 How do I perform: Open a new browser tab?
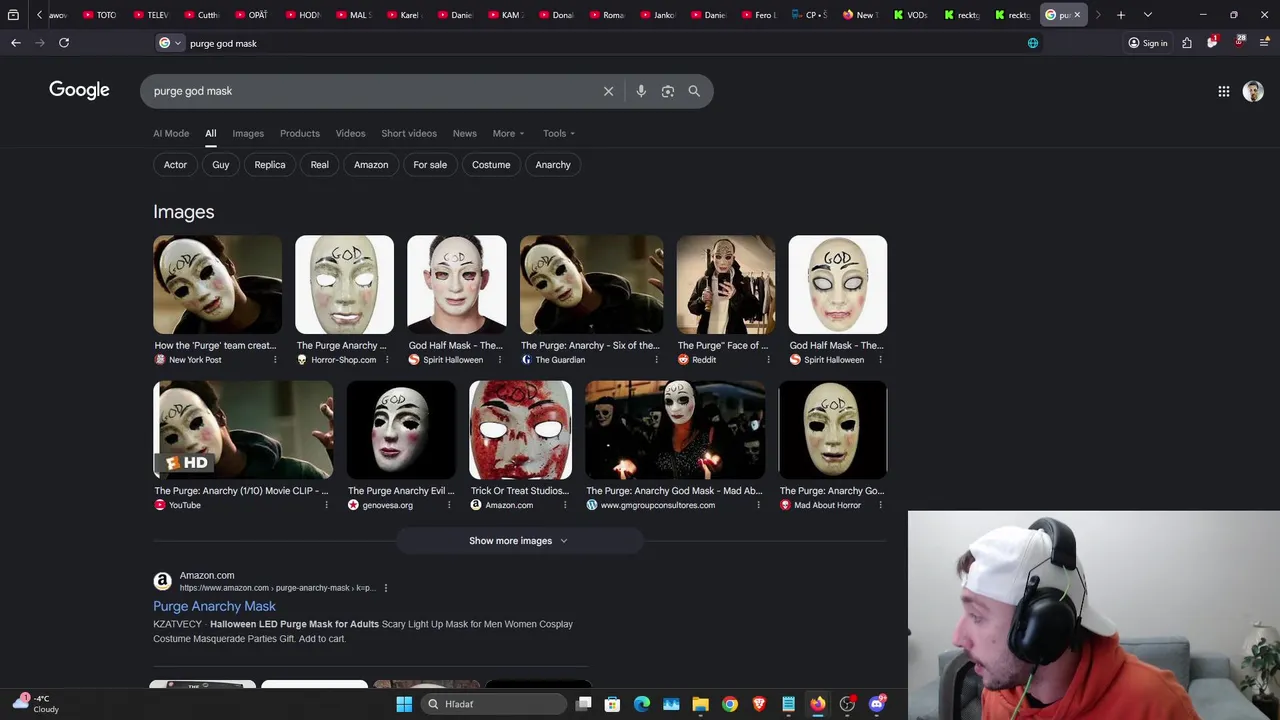(1121, 15)
